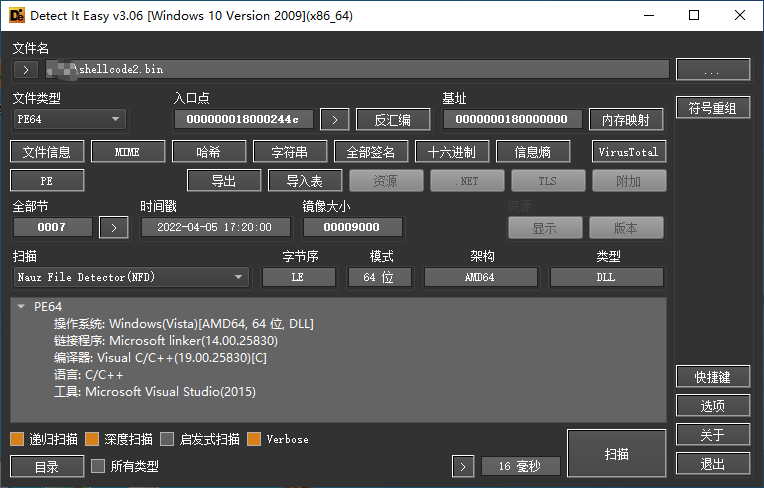Click the browse button labeled ...

[x=713, y=70]
